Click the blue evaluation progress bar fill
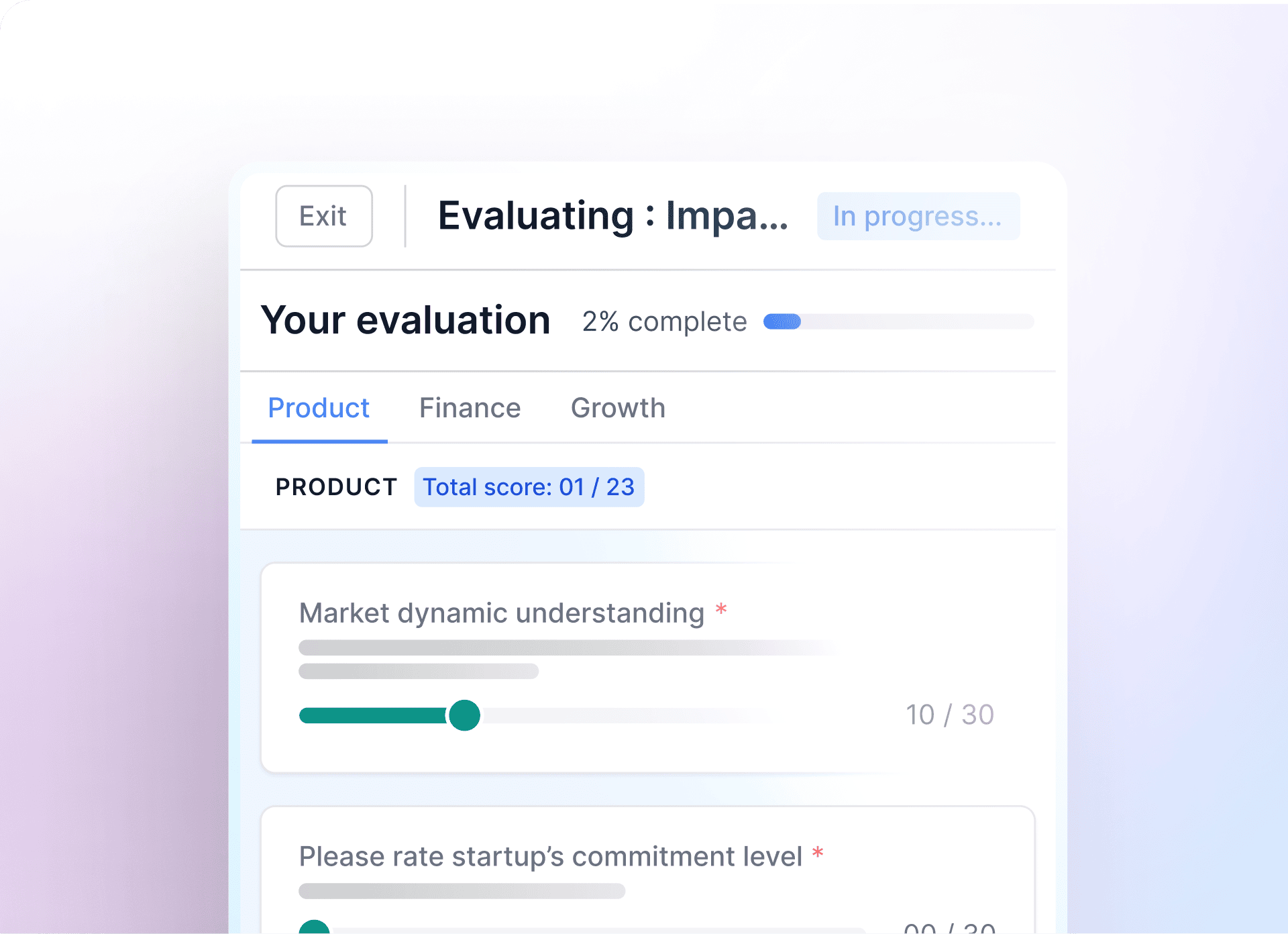This screenshot has width=1288, height=934. click(782, 322)
